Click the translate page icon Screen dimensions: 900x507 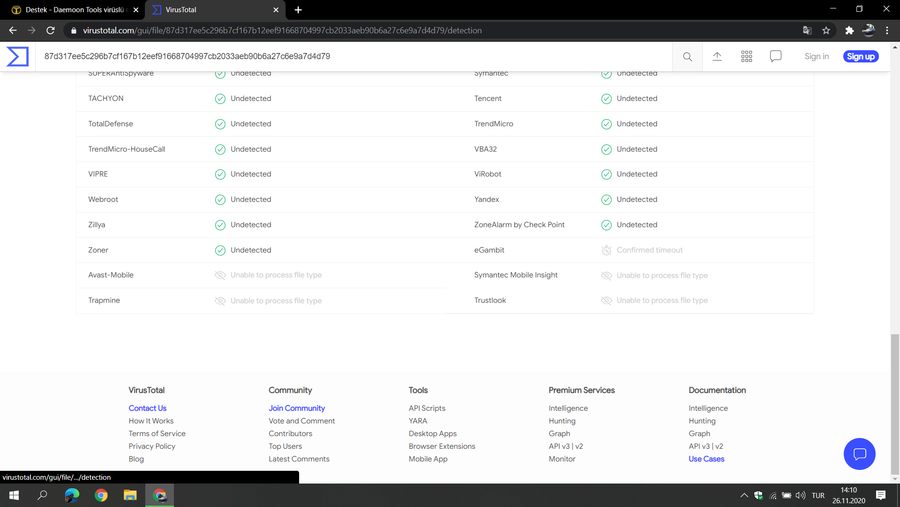[807, 30]
